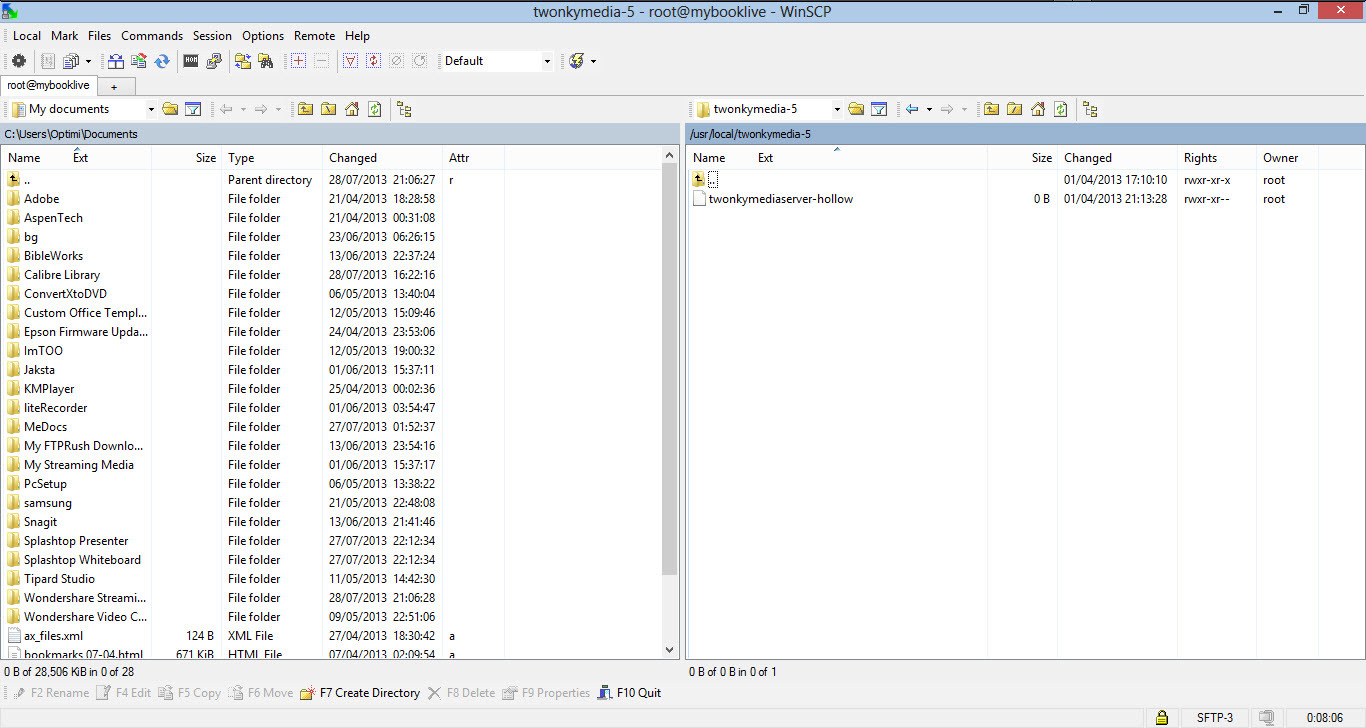Open directory icon in local panel
Viewport: 1366px width, 728px height.
(170, 109)
